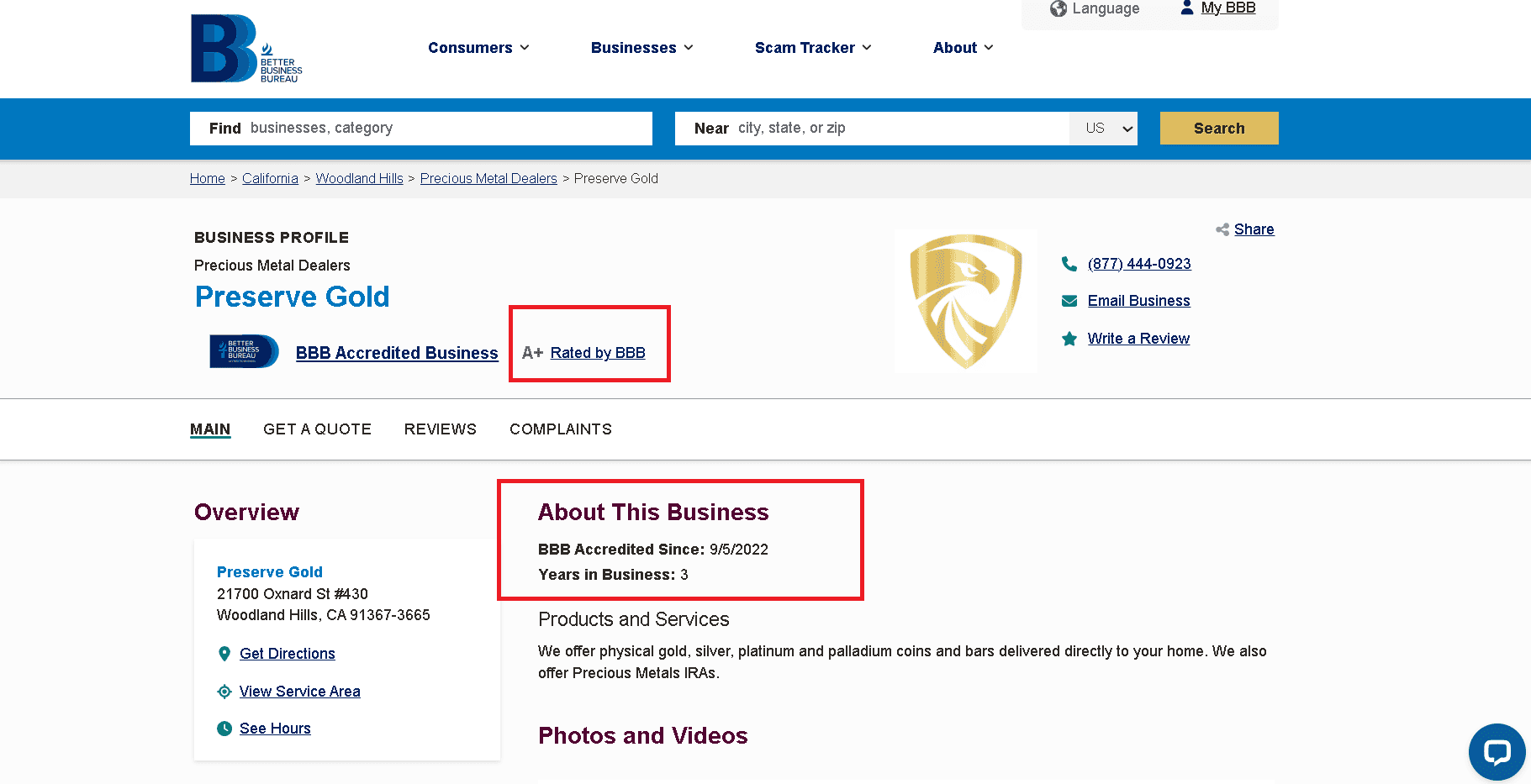Click the Write a Review link
The width and height of the screenshot is (1531, 784).
tap(1138, 339)
